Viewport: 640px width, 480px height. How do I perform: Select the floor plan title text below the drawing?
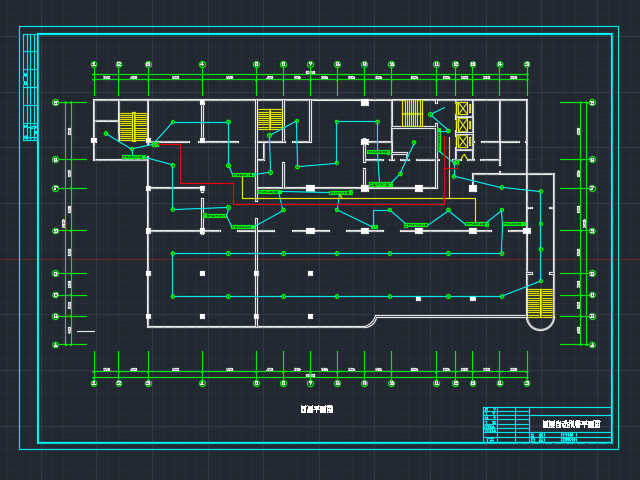317,409
